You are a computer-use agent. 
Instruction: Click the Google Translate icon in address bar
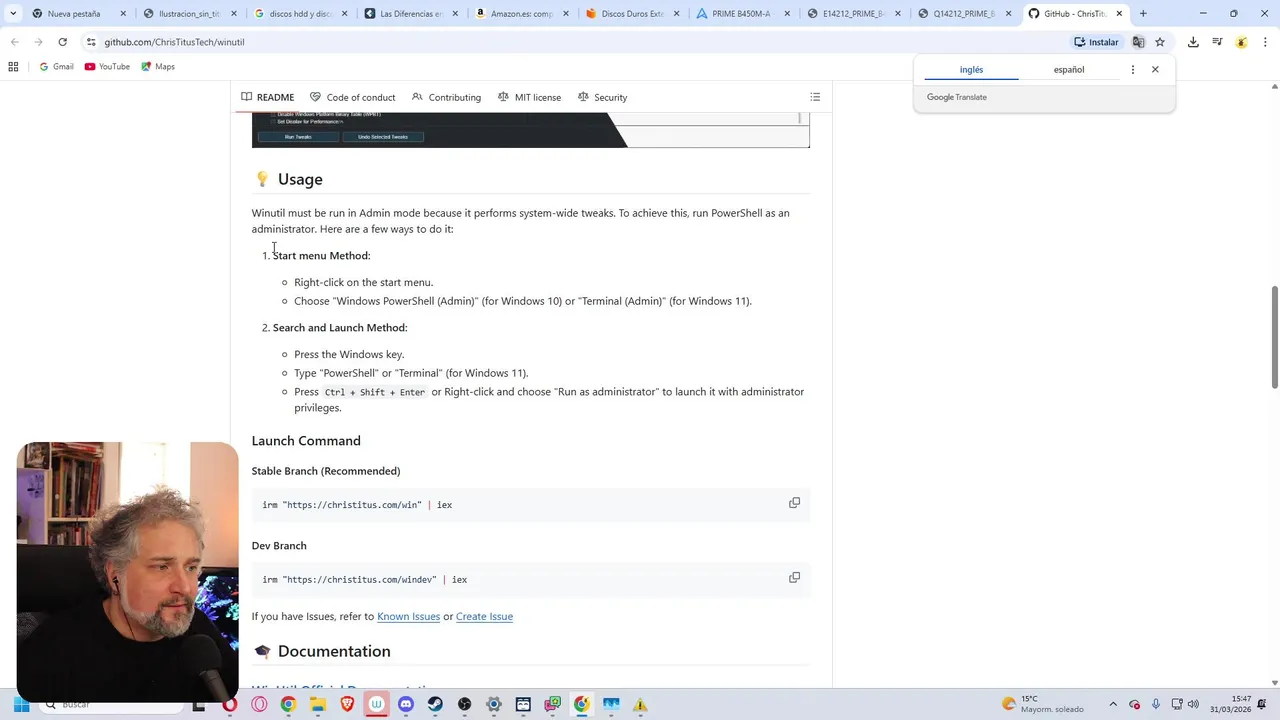click(1138, 42)
